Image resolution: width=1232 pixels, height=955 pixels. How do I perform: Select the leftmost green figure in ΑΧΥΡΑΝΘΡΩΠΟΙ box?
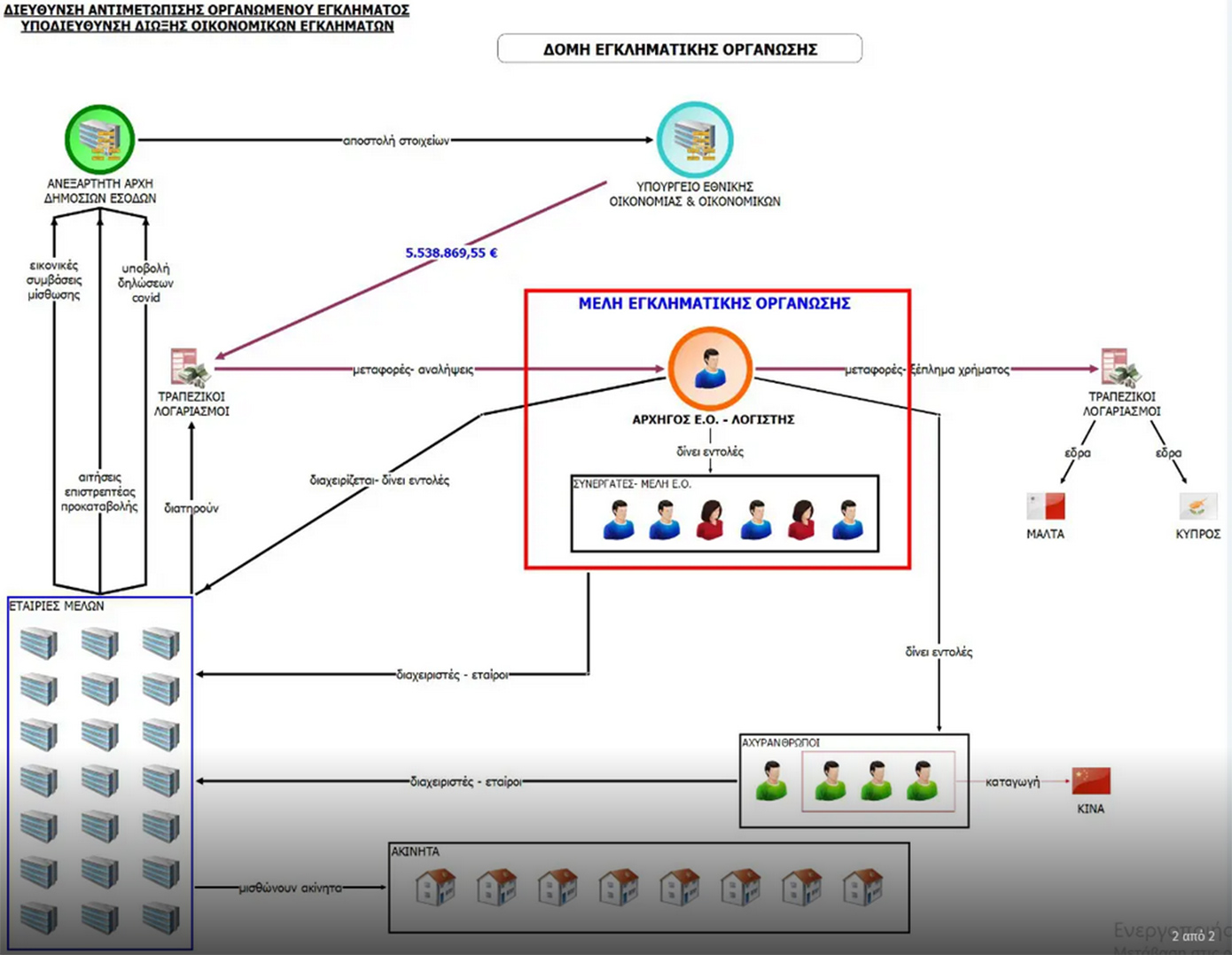click(x=772, y=781)
